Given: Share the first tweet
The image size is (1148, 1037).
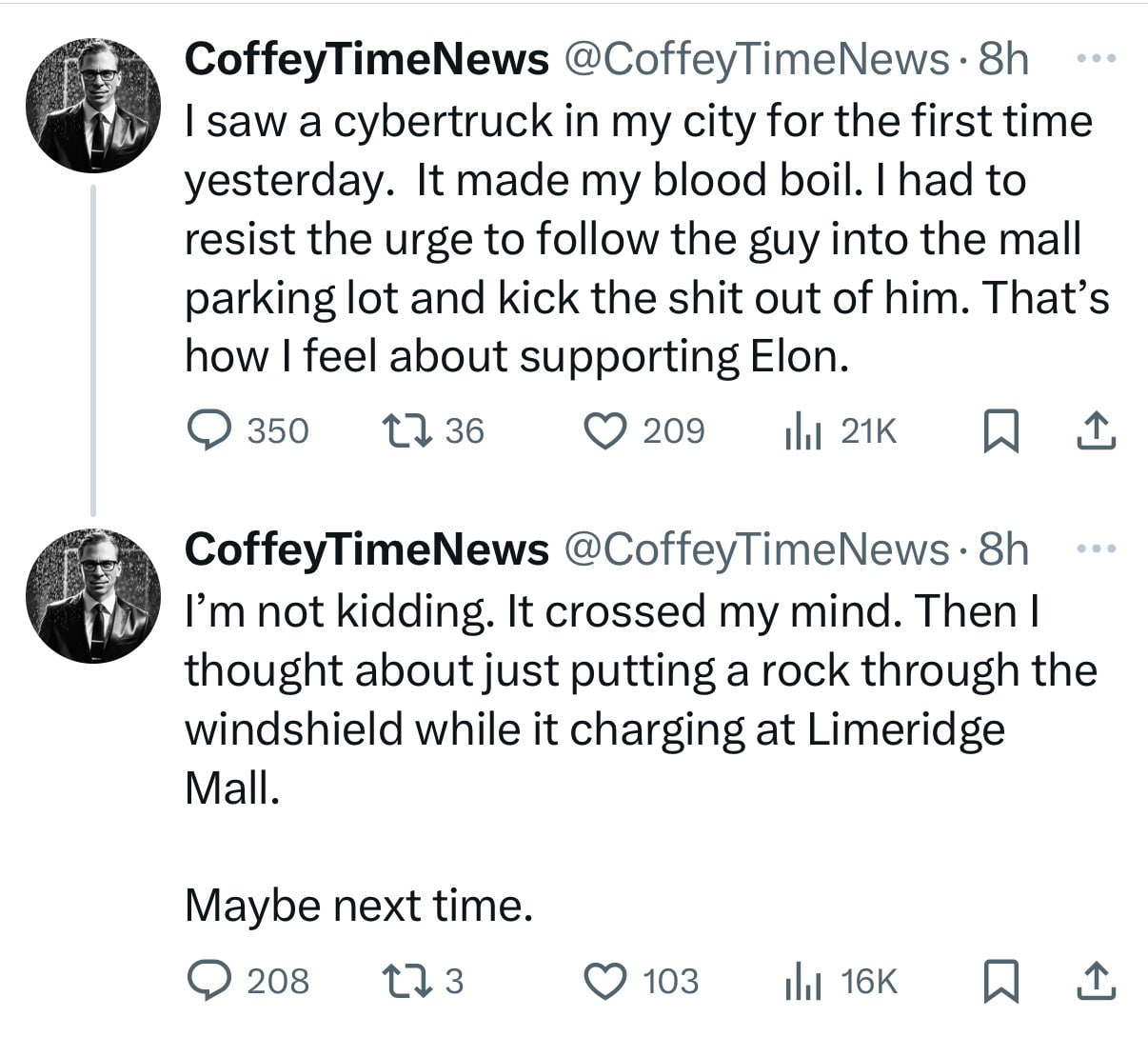Looking at the screenshot, I should pyautogui.click(x=1096, y=432).
